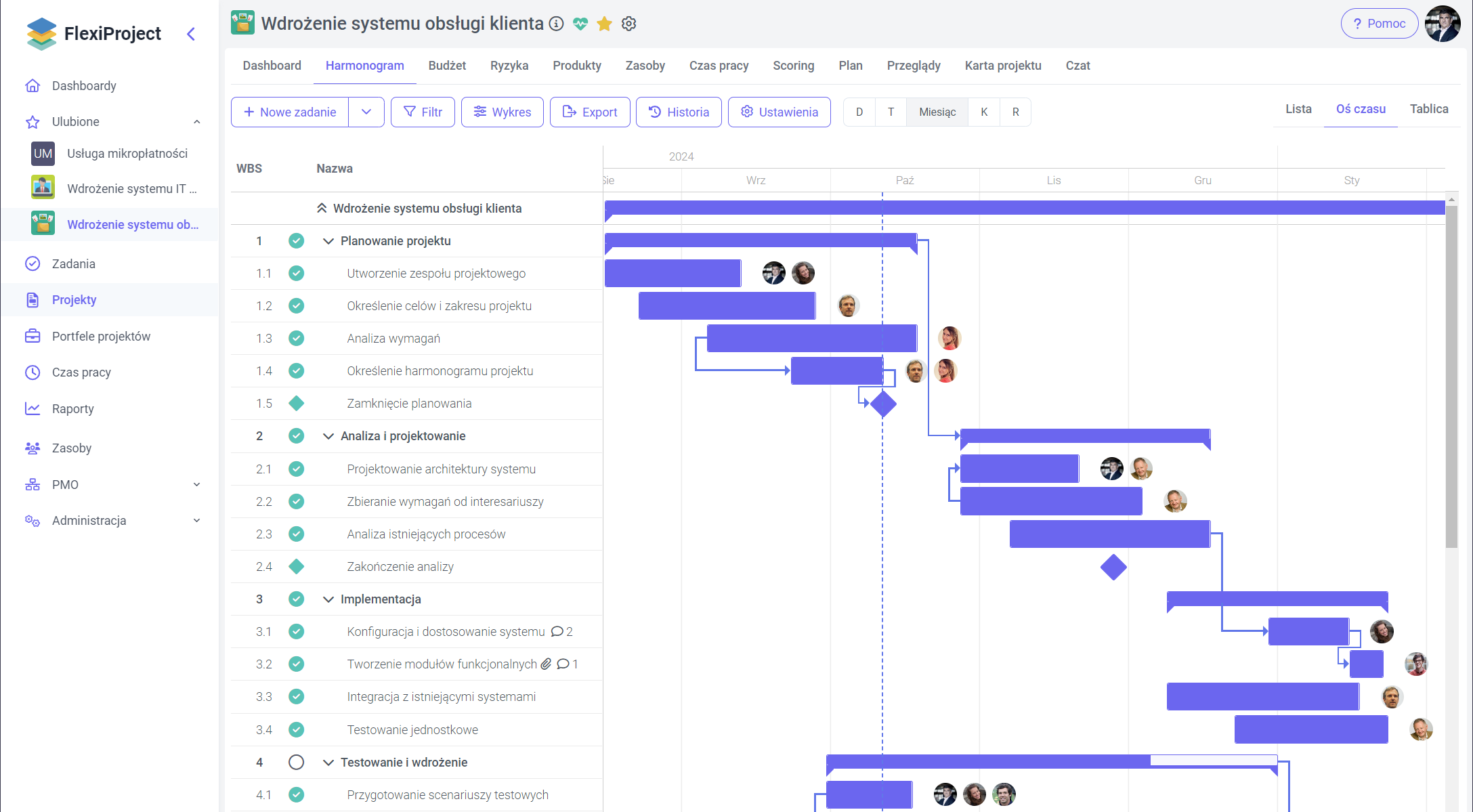Collapse the Planowanie projektu group
The image size is (1473, 812).
click(328, 241)
